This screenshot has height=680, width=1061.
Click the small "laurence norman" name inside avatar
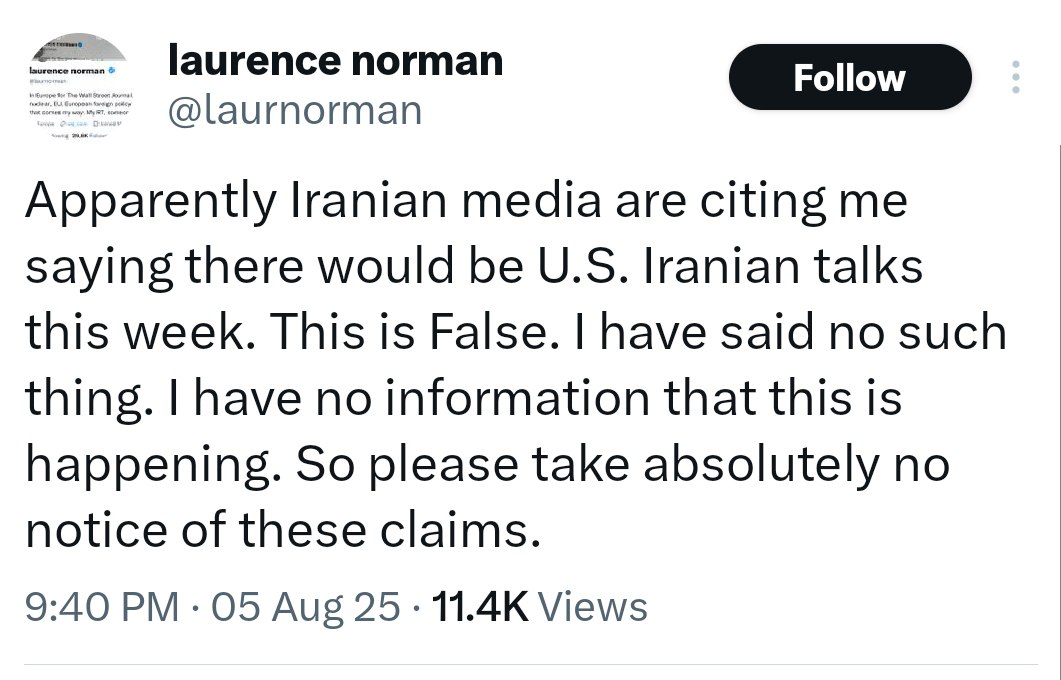65,73
